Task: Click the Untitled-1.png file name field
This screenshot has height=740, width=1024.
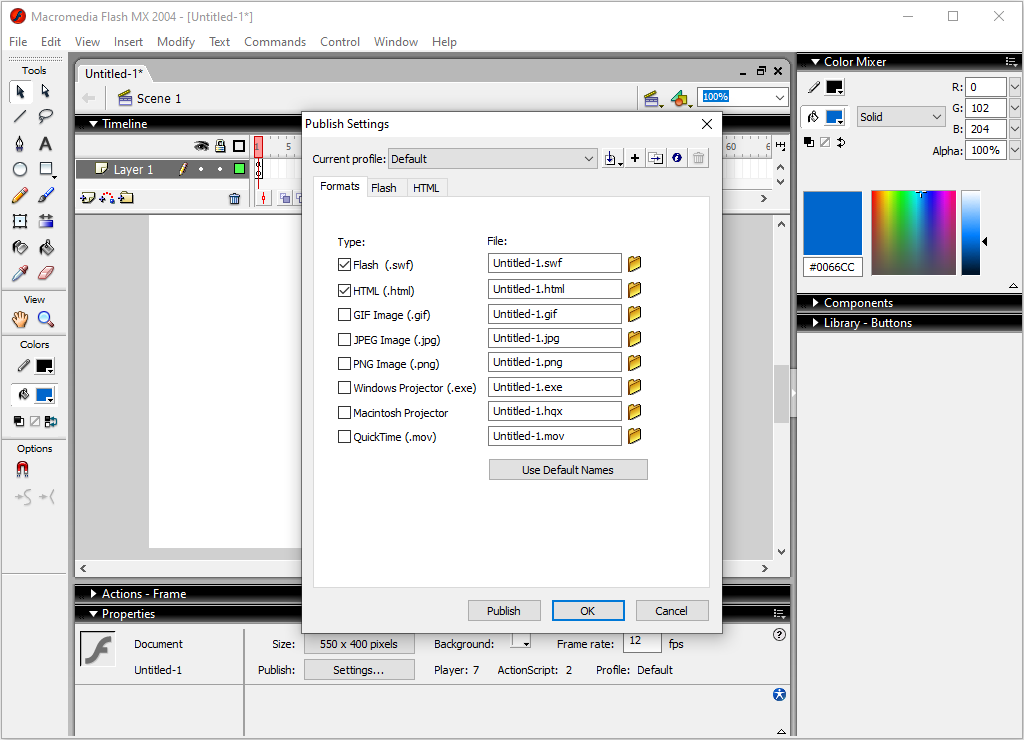Action: pyautogui.click(x=555, y=363)
